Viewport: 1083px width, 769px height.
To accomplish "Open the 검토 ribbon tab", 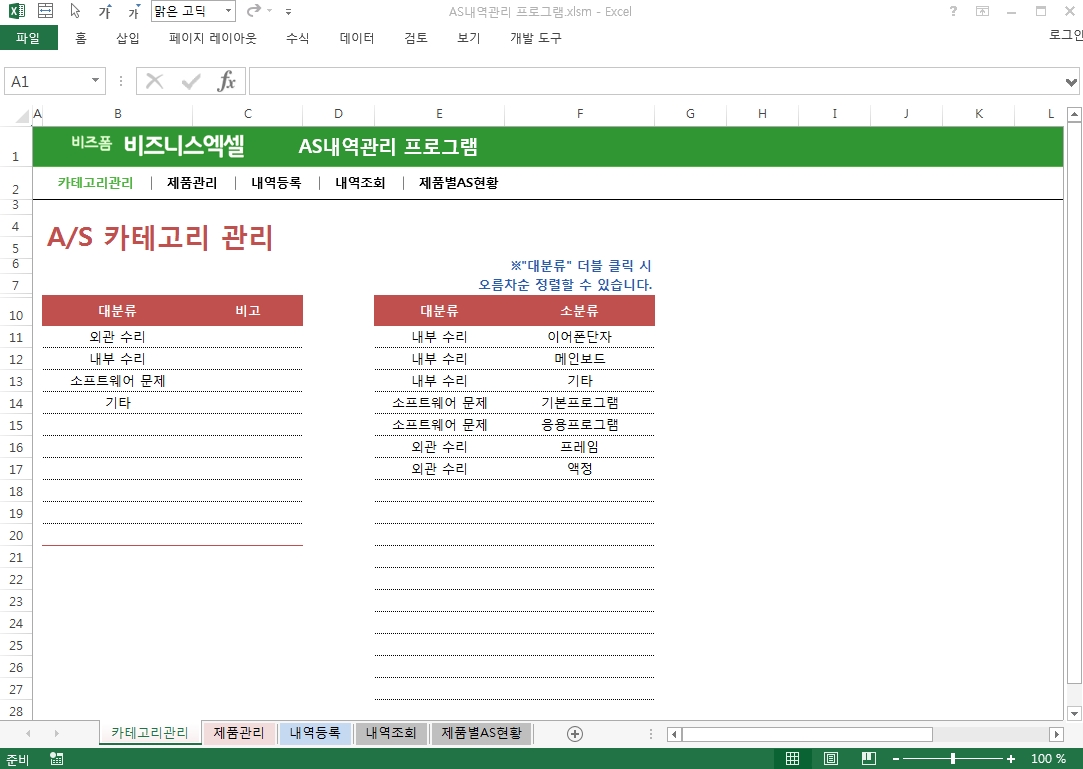I will coord(416,38).
